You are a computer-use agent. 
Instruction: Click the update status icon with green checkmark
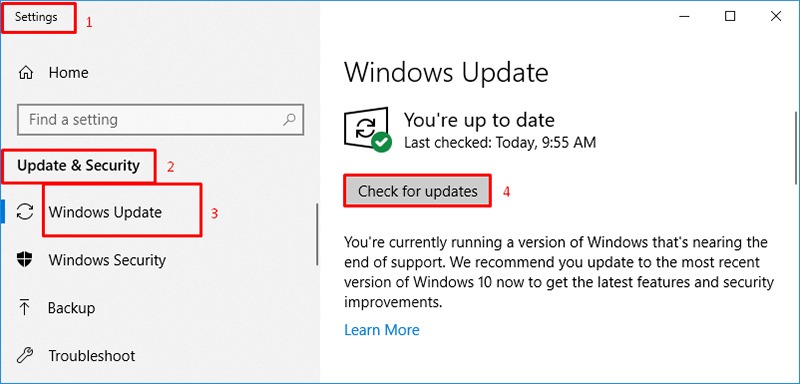(x=367, y=130)
